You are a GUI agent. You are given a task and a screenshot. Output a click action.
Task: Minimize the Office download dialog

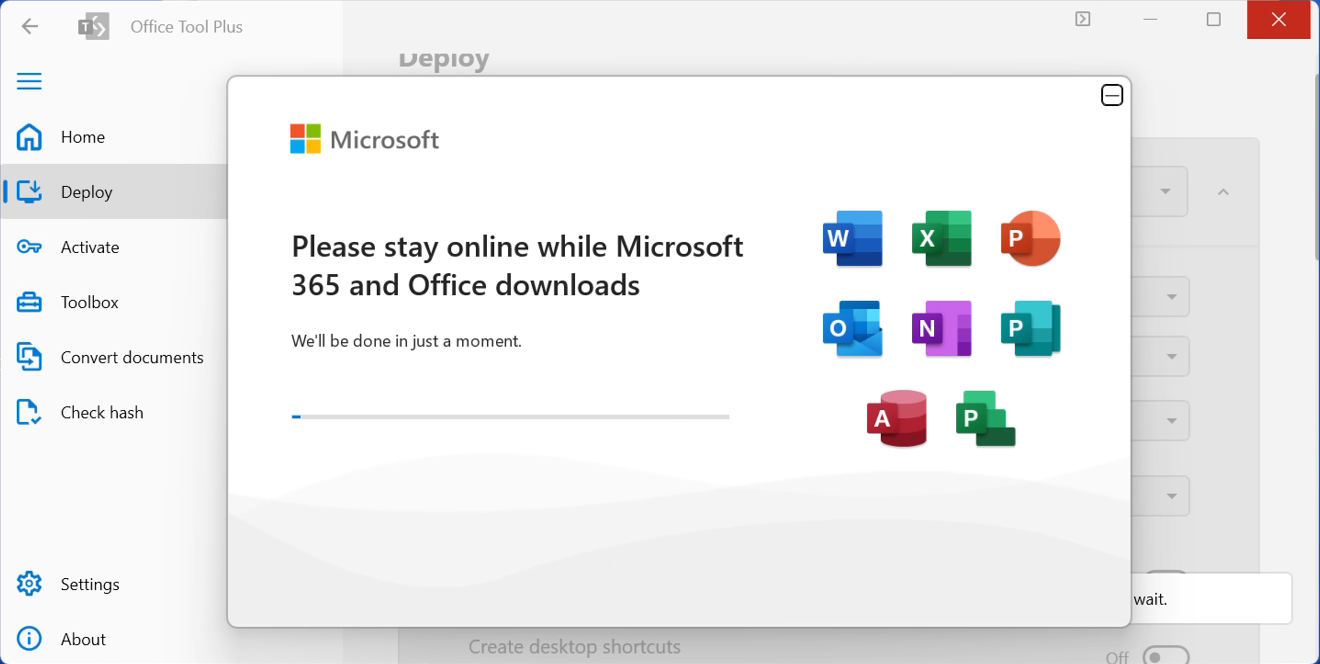(1112, 95)
